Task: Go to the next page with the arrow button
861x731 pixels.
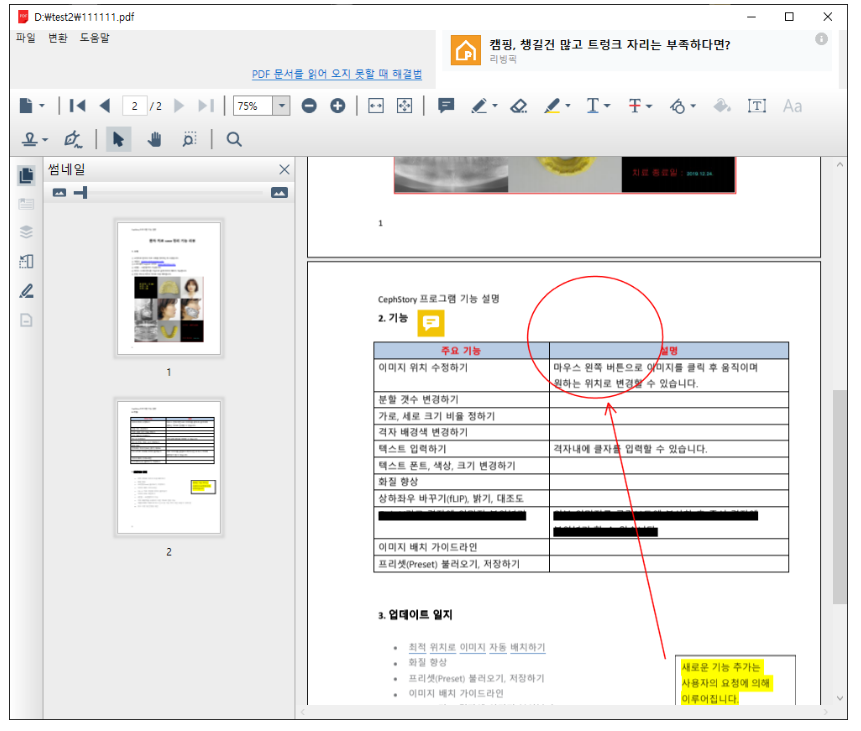Action: click(x=178, y=106)
